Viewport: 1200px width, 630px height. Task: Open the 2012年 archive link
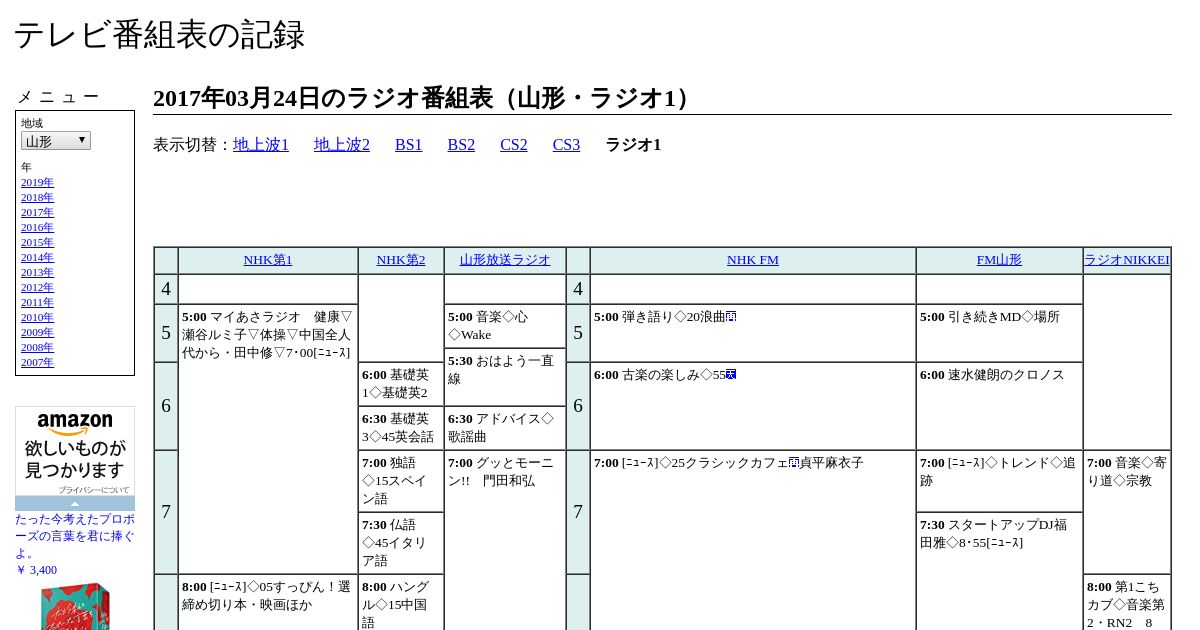tap(37, 287)
